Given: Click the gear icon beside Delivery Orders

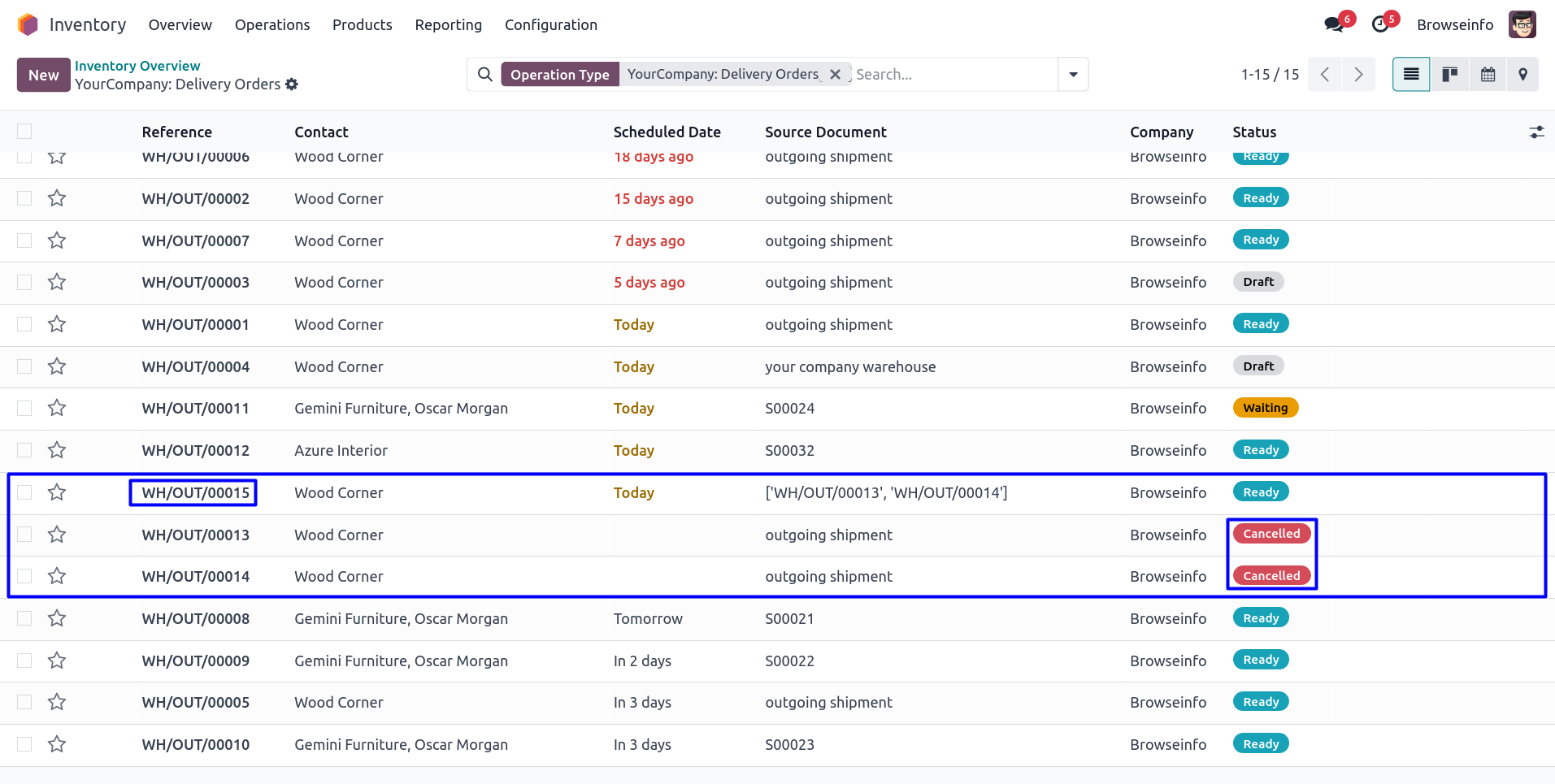Looking at the screenshot, I should coord(292,84).
